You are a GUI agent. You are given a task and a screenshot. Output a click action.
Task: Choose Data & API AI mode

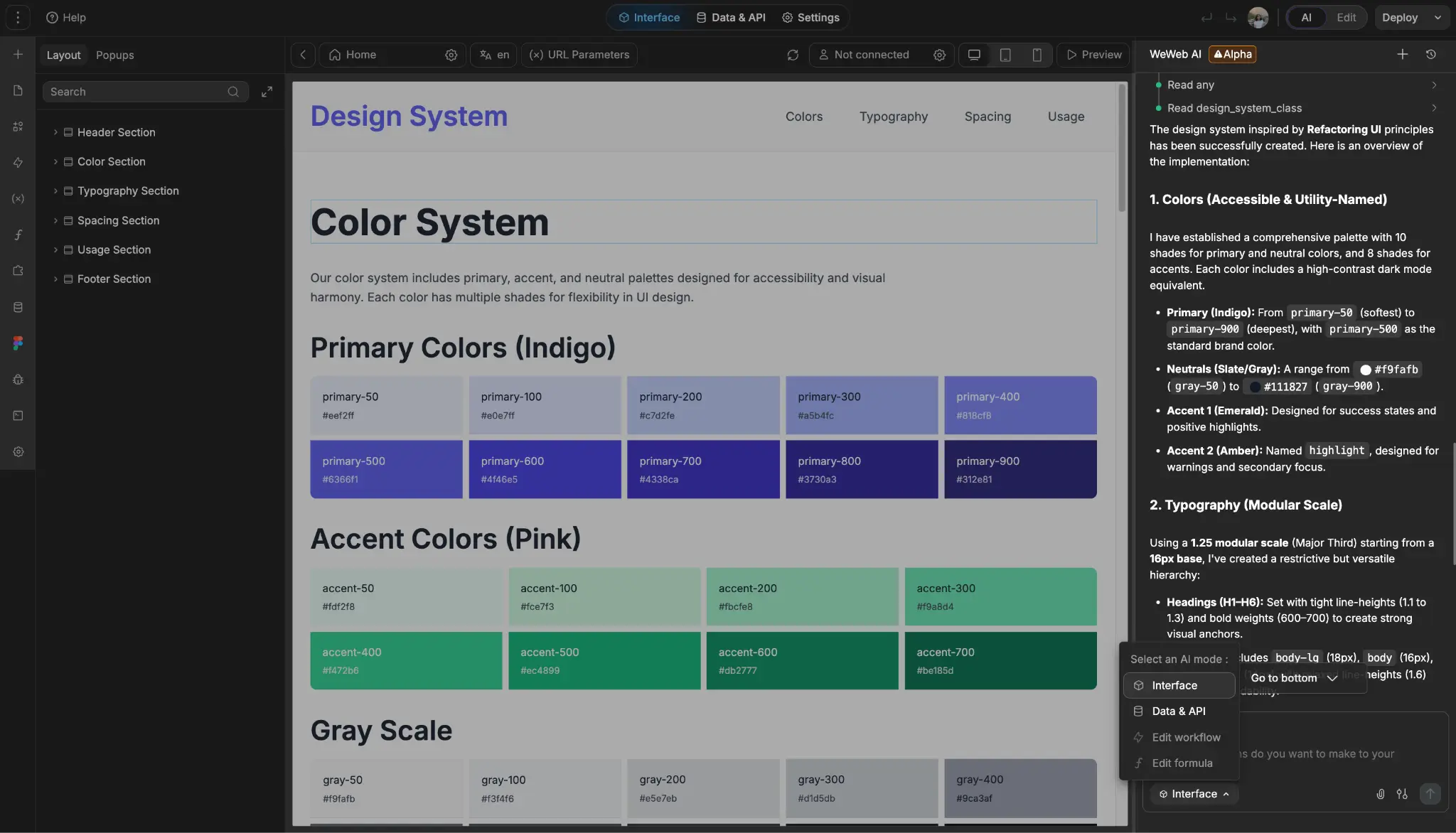[1179, 711]
